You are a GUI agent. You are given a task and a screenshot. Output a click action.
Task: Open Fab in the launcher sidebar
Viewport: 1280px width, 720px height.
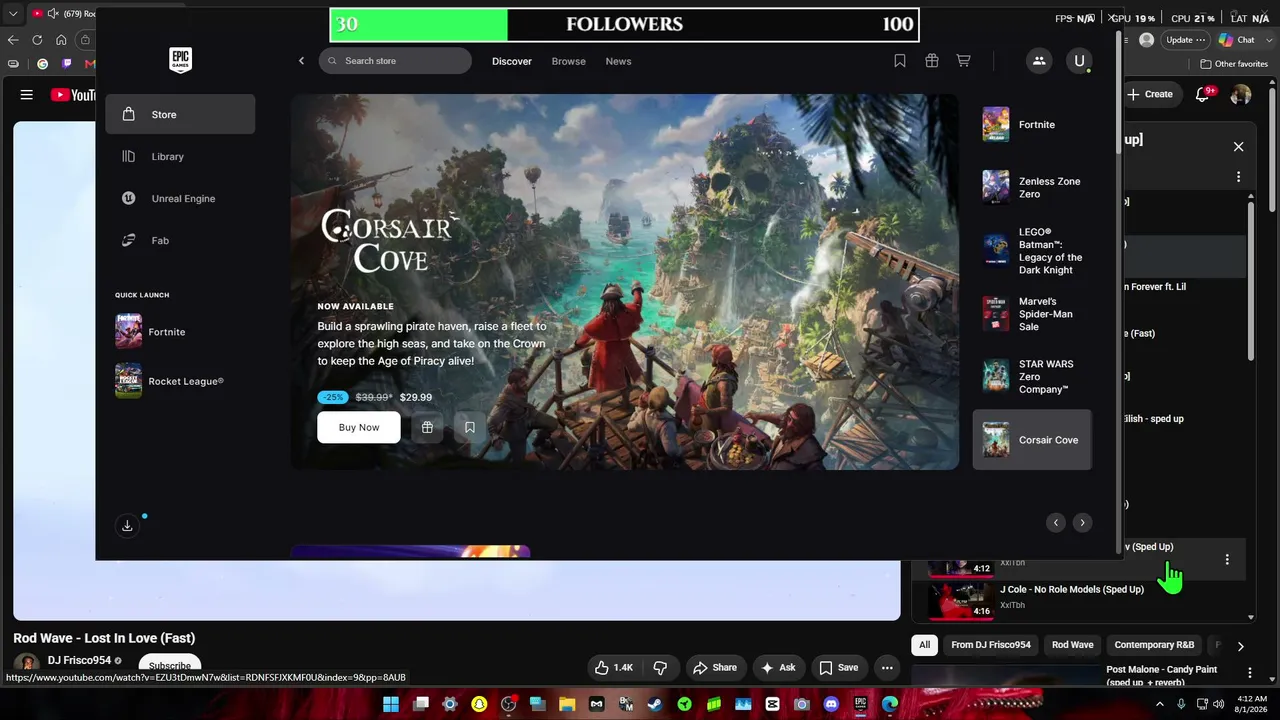click(180, 240)
